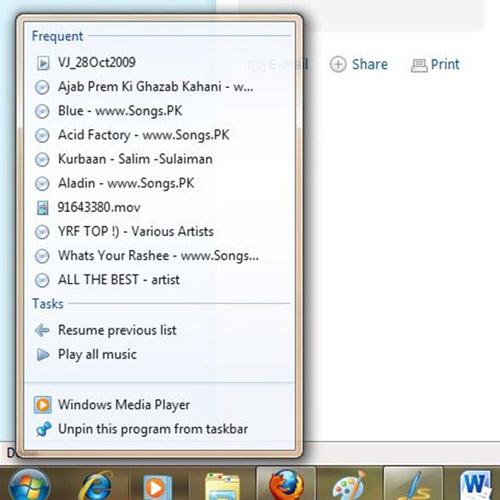Switch to Firefox on the taskbar
Image resolution: width=500 pixels, height=500 pixels.
(x=286, y=485)
